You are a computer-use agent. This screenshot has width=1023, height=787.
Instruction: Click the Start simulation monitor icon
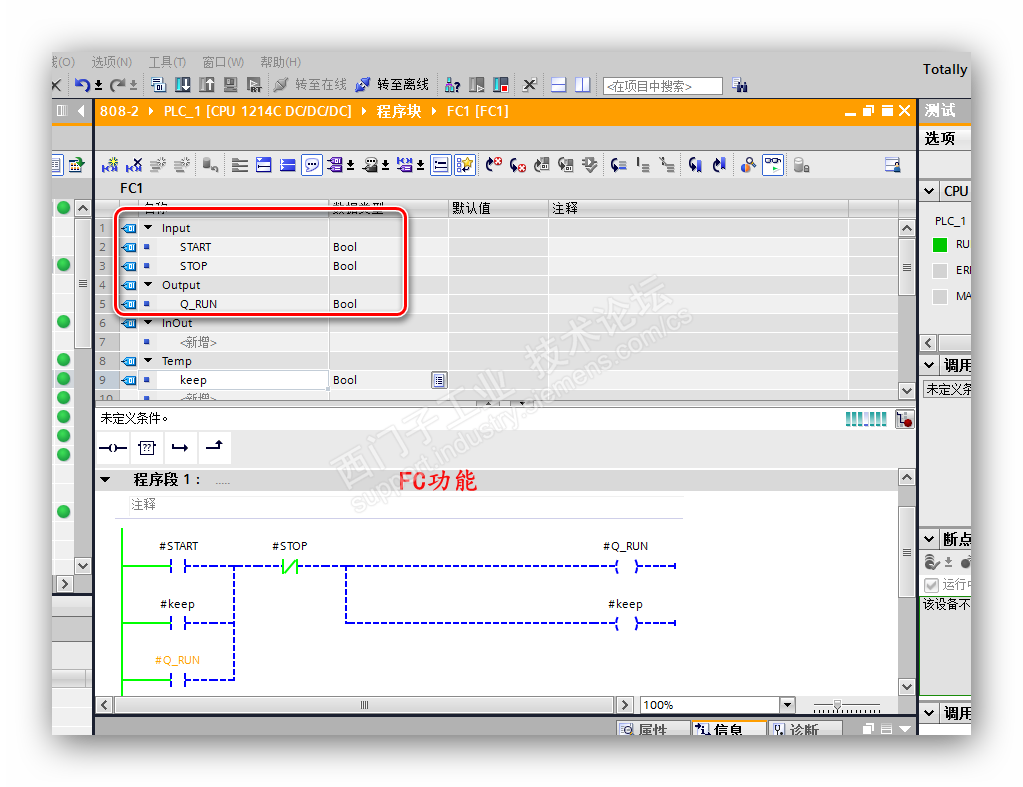click(230, 85)
